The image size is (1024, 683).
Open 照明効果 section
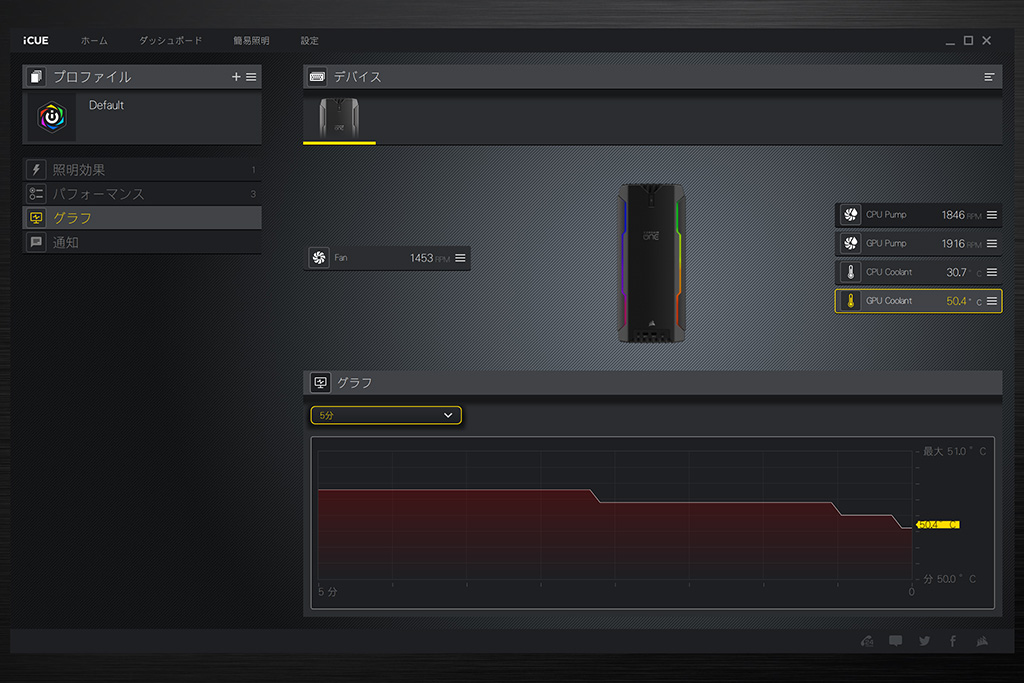pos(142,170)
